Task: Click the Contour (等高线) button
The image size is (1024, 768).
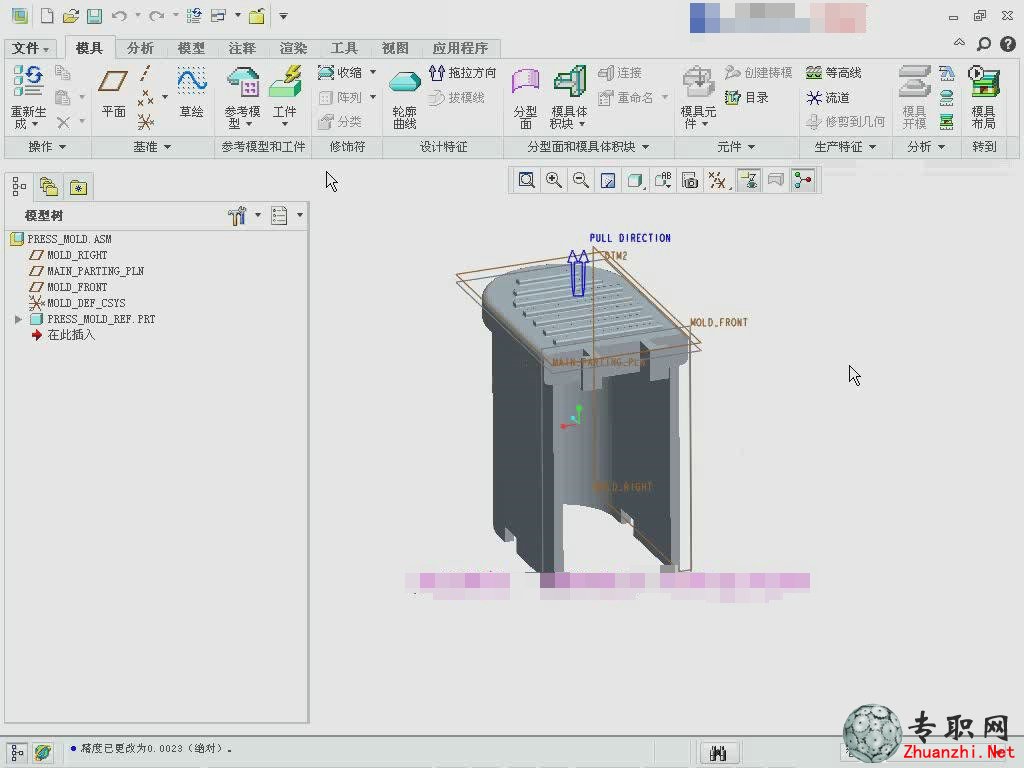Action: pos(833,72)
